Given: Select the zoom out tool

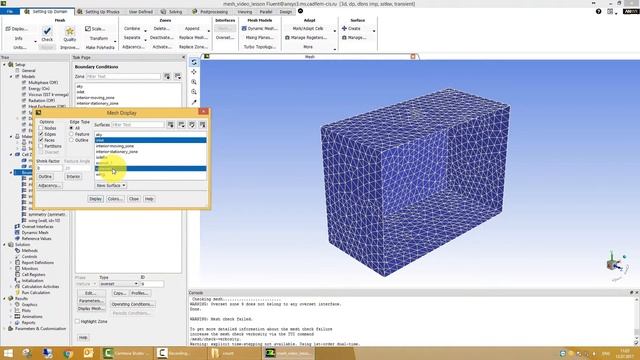Looking at the screenshot, I should tap(194, 92).
